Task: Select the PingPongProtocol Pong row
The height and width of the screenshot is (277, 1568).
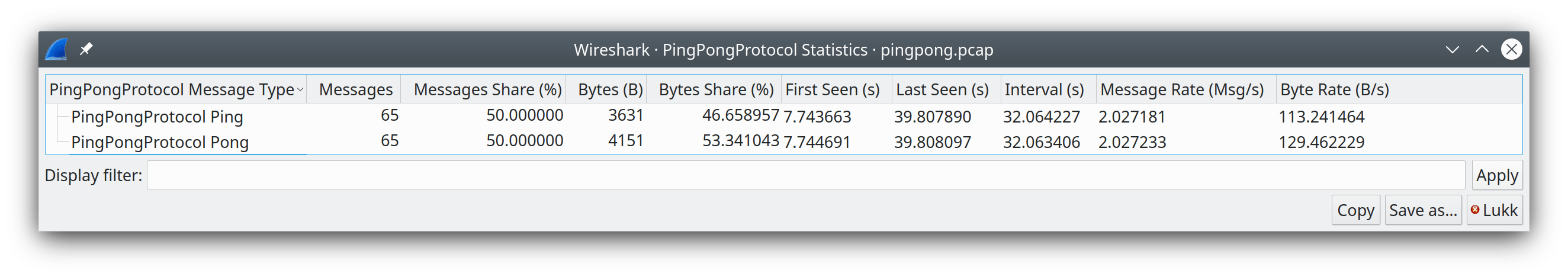Action: [x=159, y=142]
